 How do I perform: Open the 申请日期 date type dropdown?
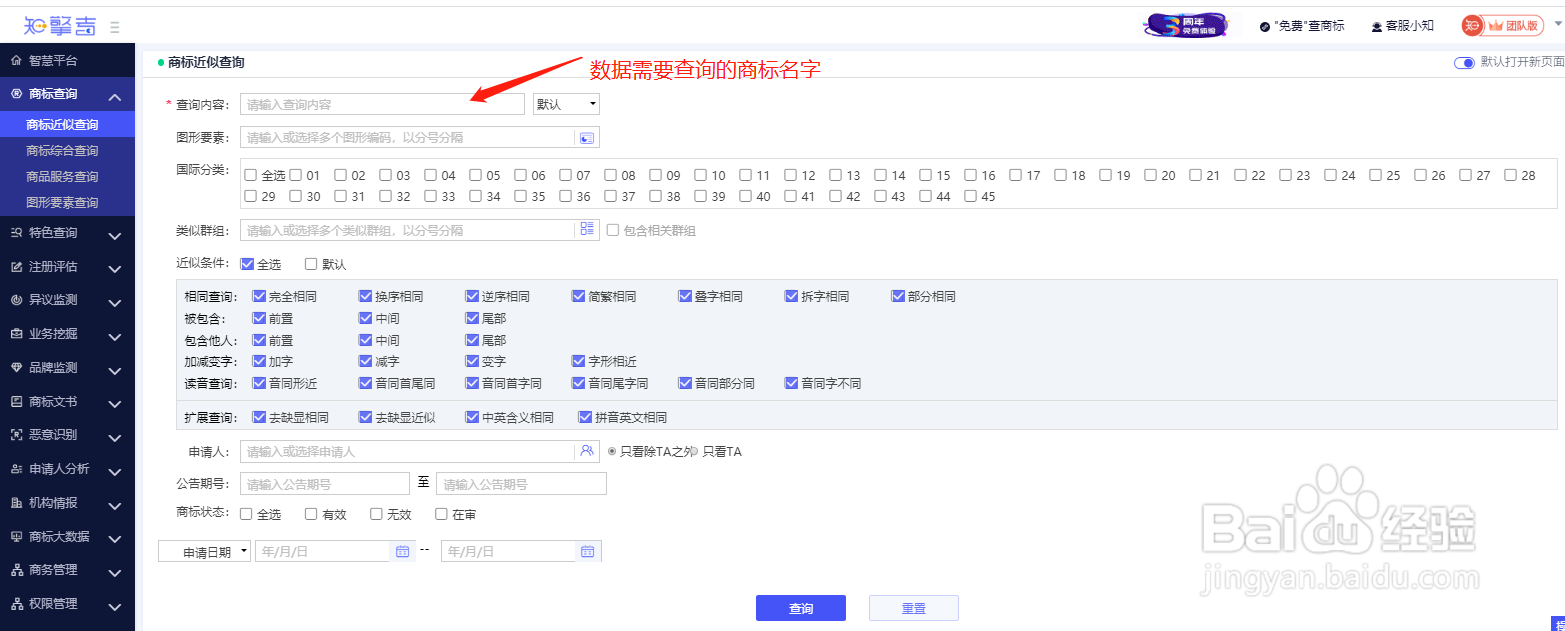(204, 550)
